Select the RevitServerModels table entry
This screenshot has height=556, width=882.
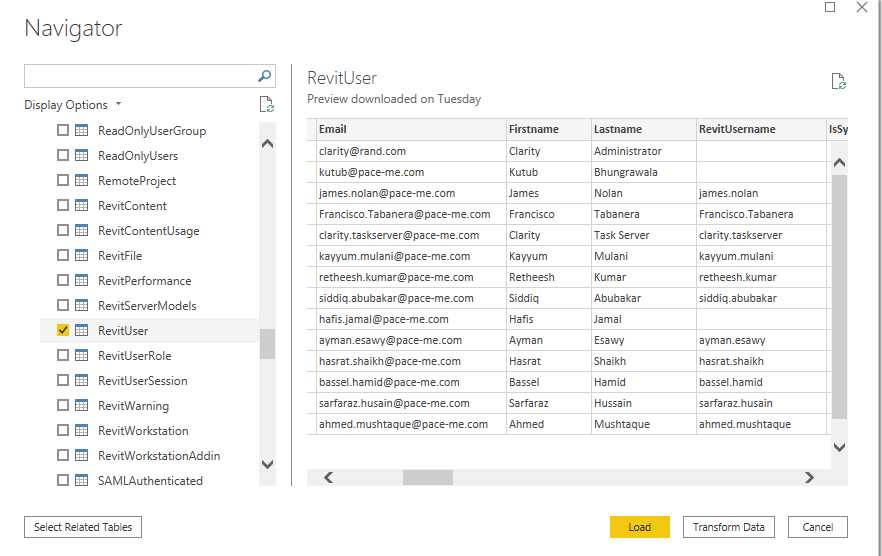point(146,306)
